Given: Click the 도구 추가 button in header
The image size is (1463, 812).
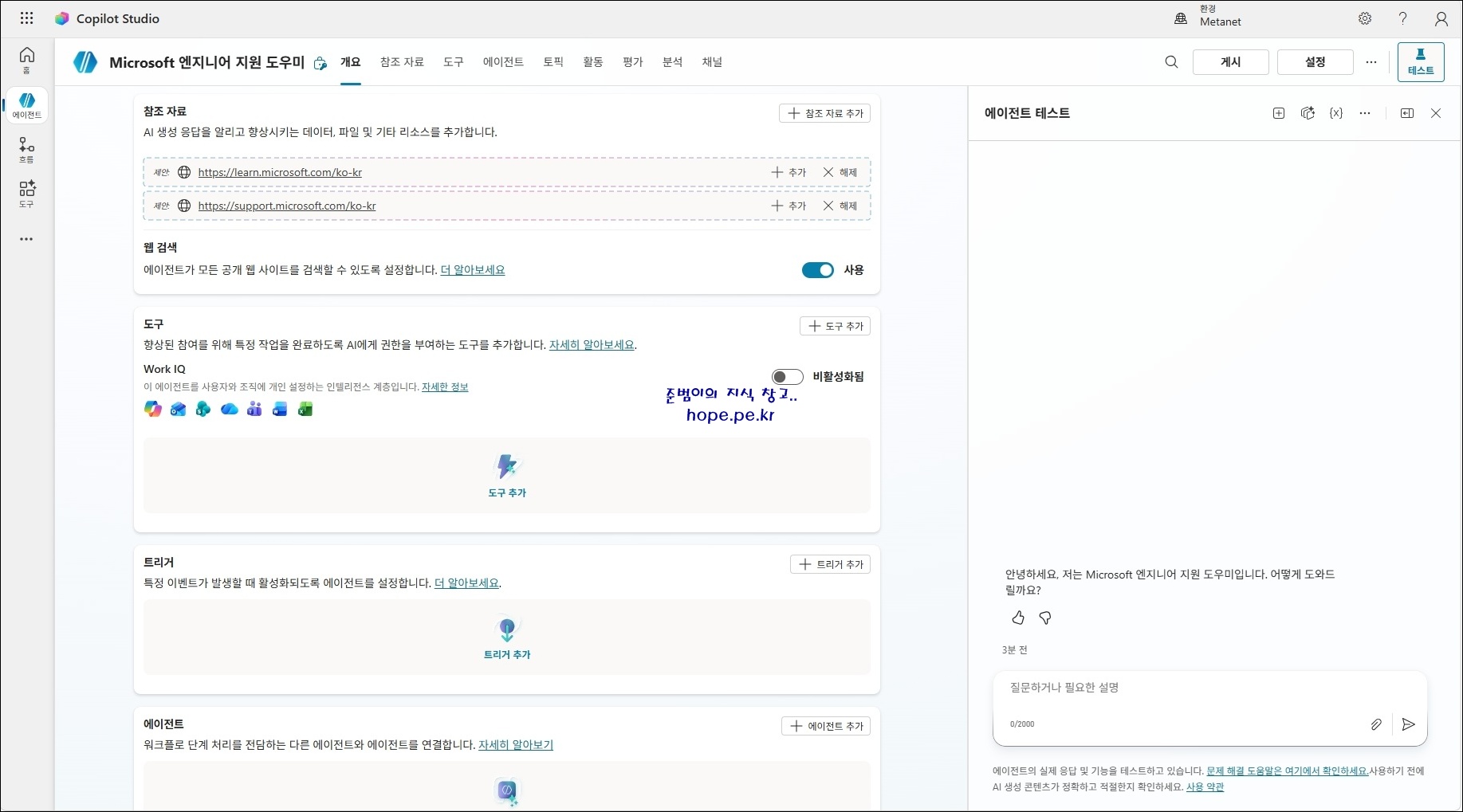Looking at the screenshot, I should click(x=835, y=326).
